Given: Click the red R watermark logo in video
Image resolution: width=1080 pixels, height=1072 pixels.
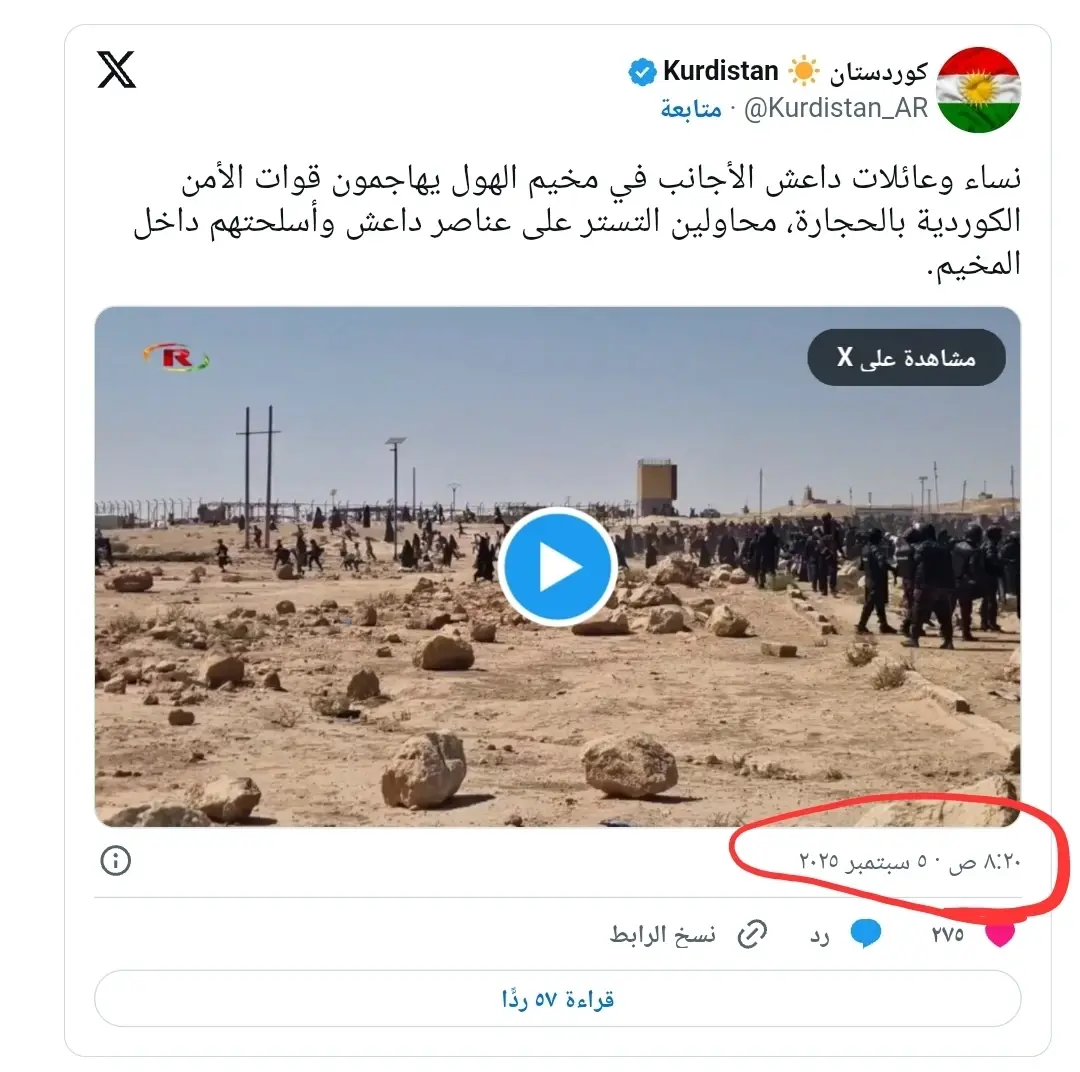Looking at the screenshot, I should point(176,357).
